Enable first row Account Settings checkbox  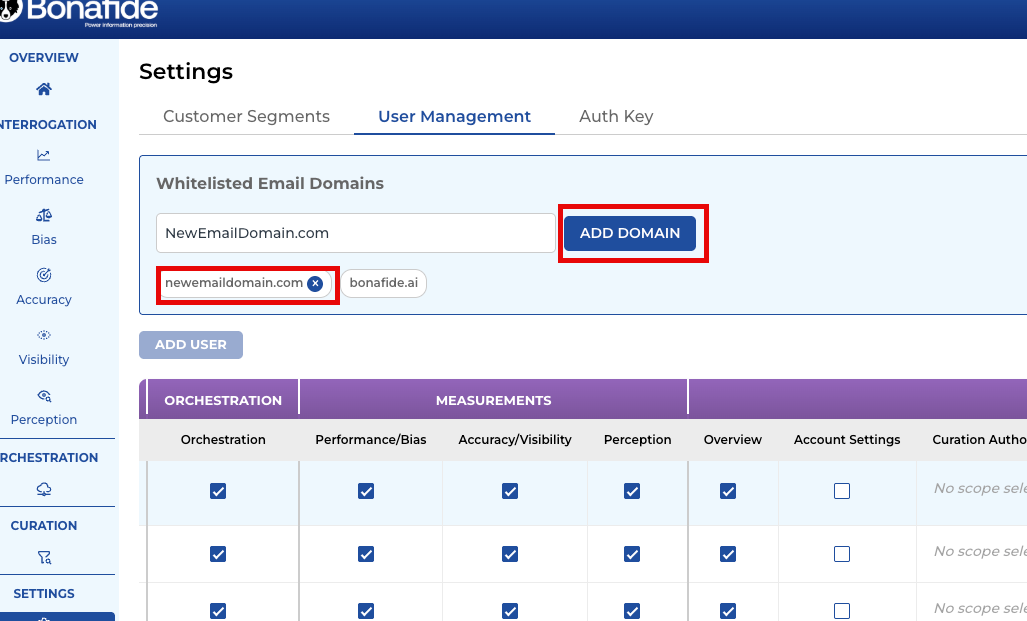point(842,491)
